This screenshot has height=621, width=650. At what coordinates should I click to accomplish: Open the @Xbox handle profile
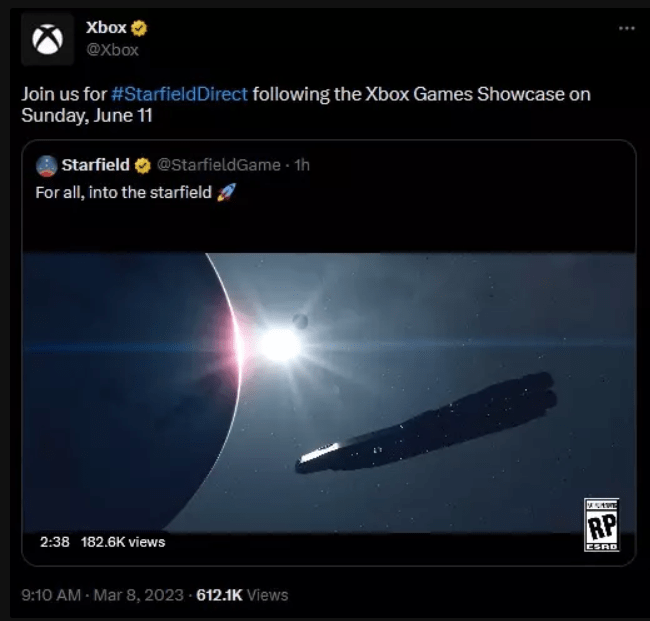point(112,50)
